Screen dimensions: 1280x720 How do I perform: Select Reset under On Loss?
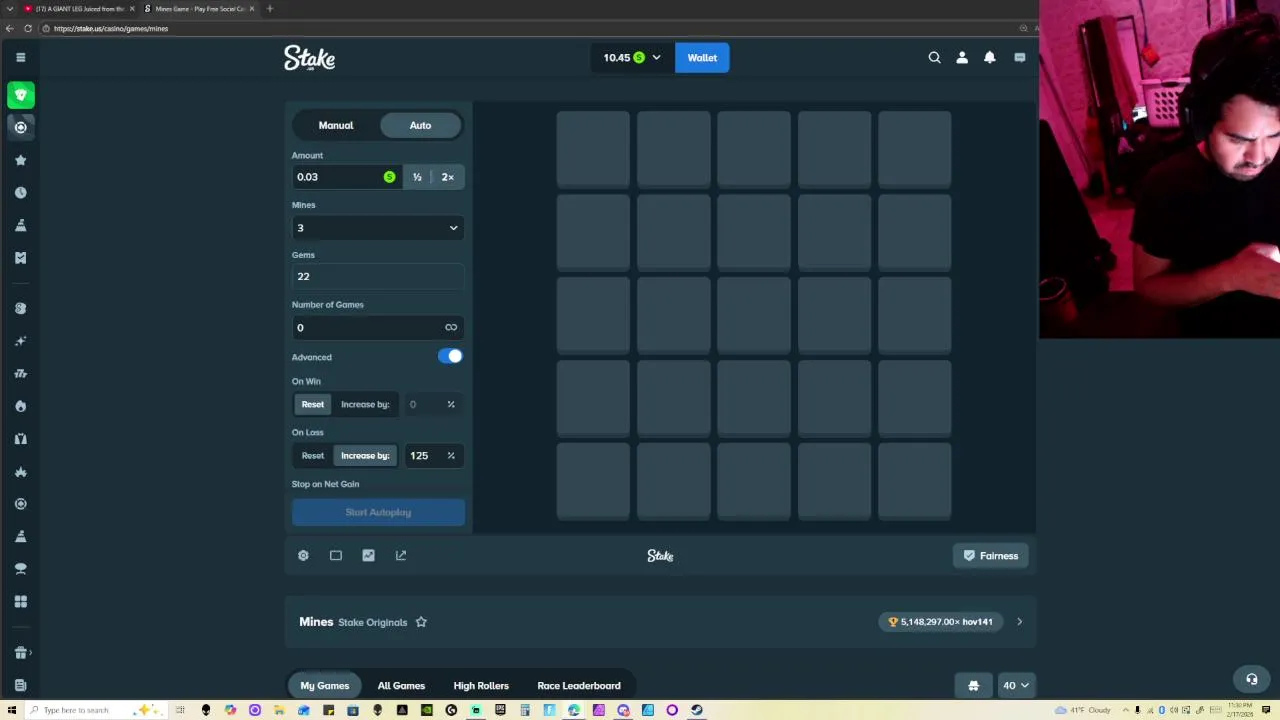tap(313, 455)
